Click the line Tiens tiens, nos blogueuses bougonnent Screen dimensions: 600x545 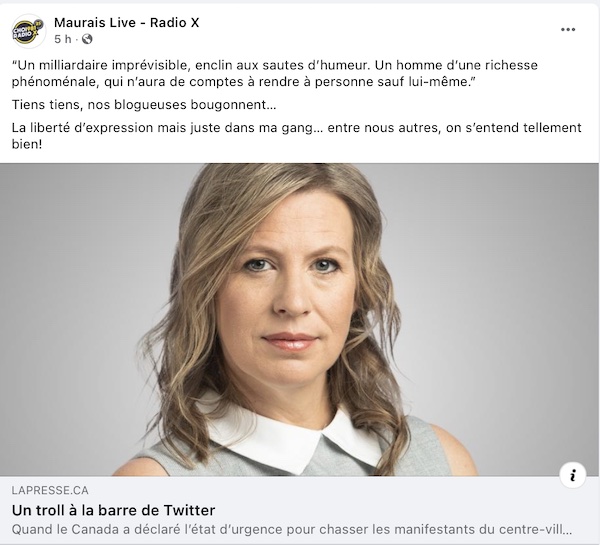pyautogui.click(x=144, y=105)
